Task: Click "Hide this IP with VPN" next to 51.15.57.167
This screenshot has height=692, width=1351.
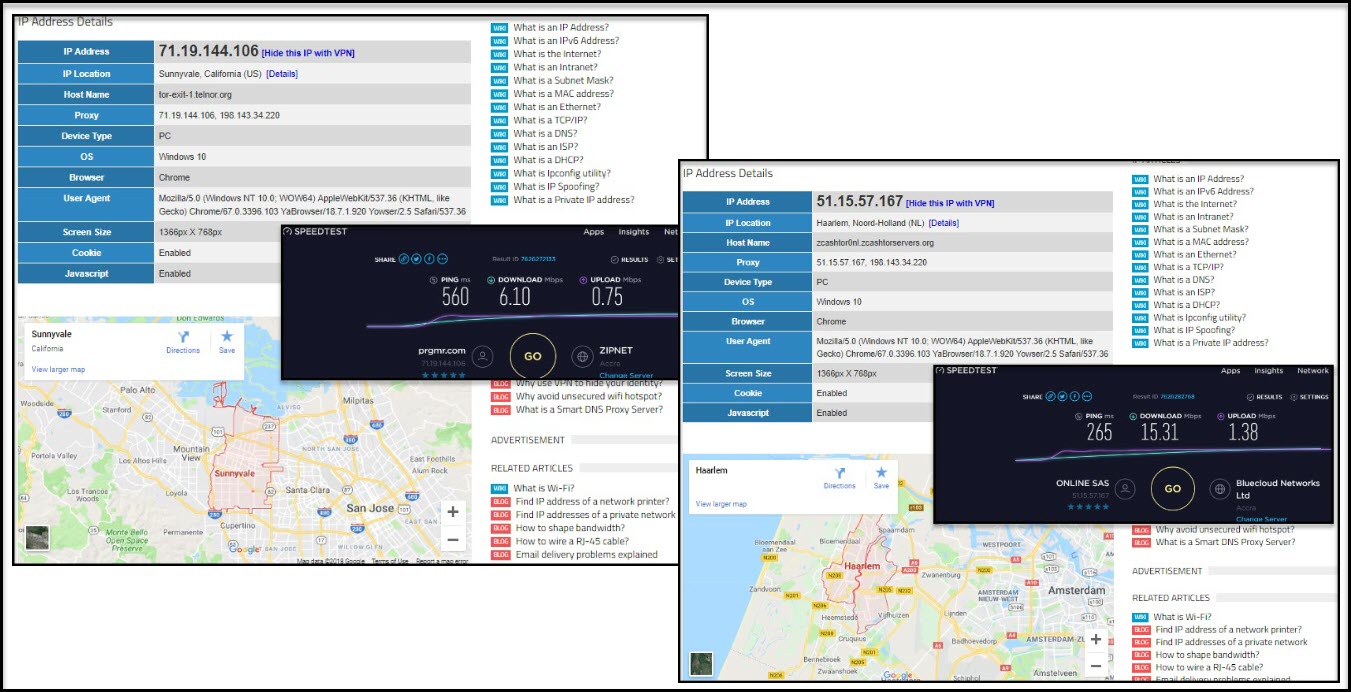Action: pyautogui.click(x=948, y=203)
